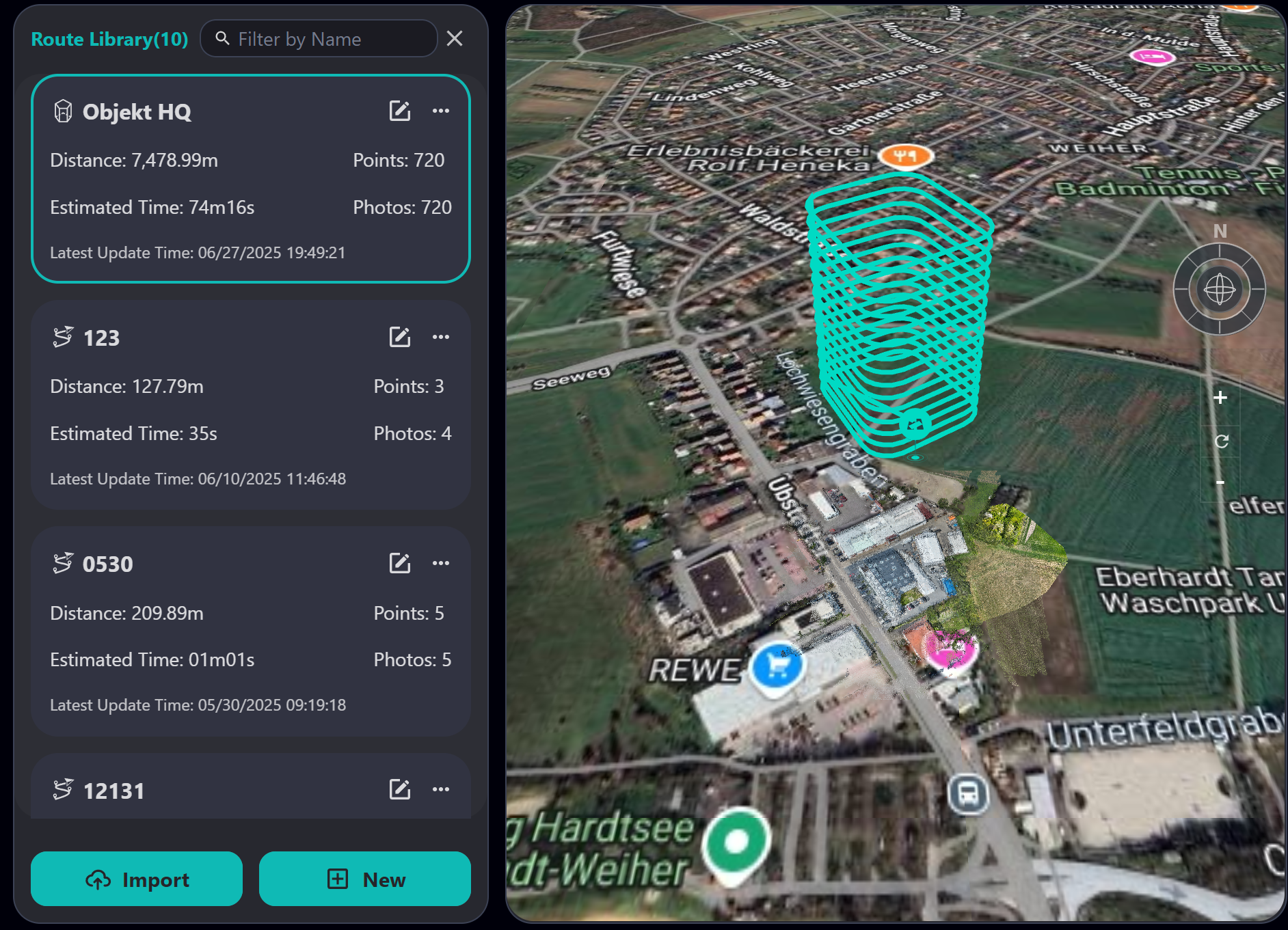Edit the 12131 route

coord(399,789)
